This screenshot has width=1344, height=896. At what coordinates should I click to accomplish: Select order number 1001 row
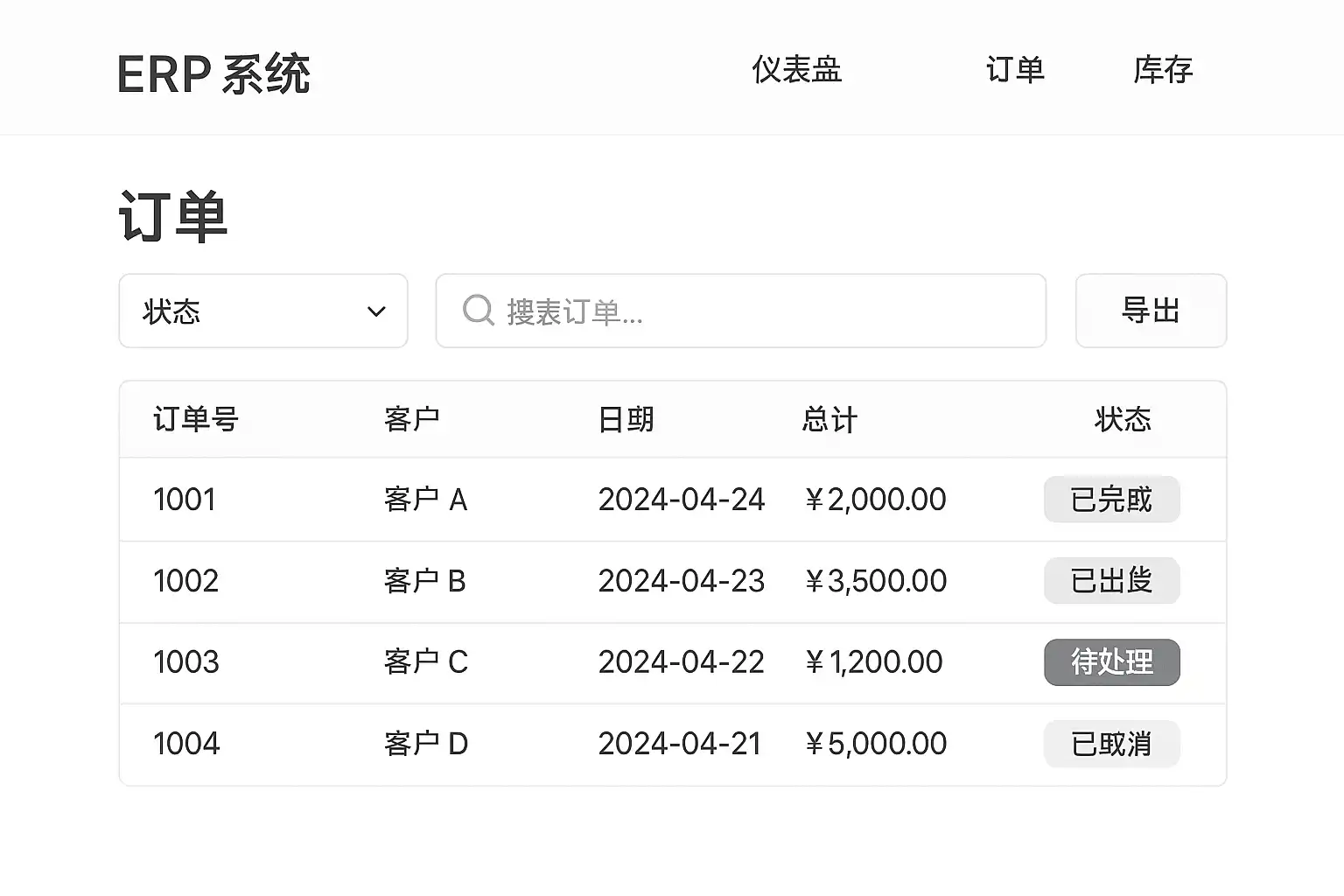[185, 500]
